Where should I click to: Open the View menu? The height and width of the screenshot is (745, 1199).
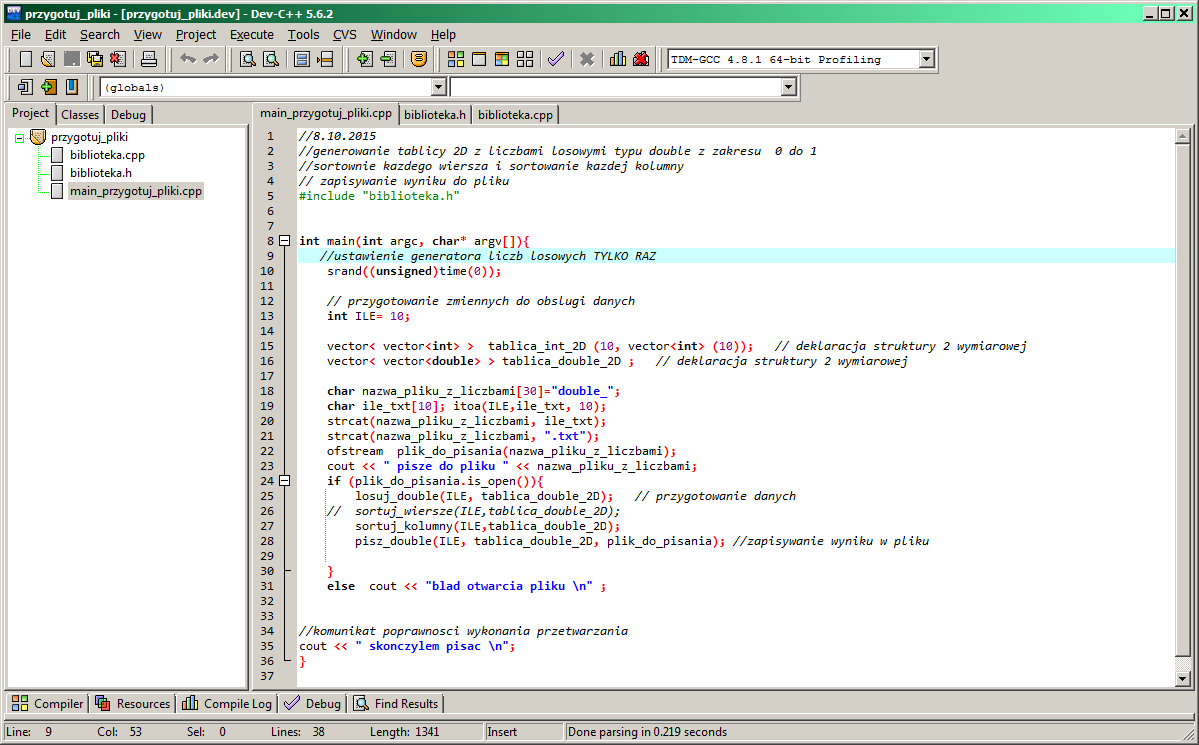[x=148, y=34]
